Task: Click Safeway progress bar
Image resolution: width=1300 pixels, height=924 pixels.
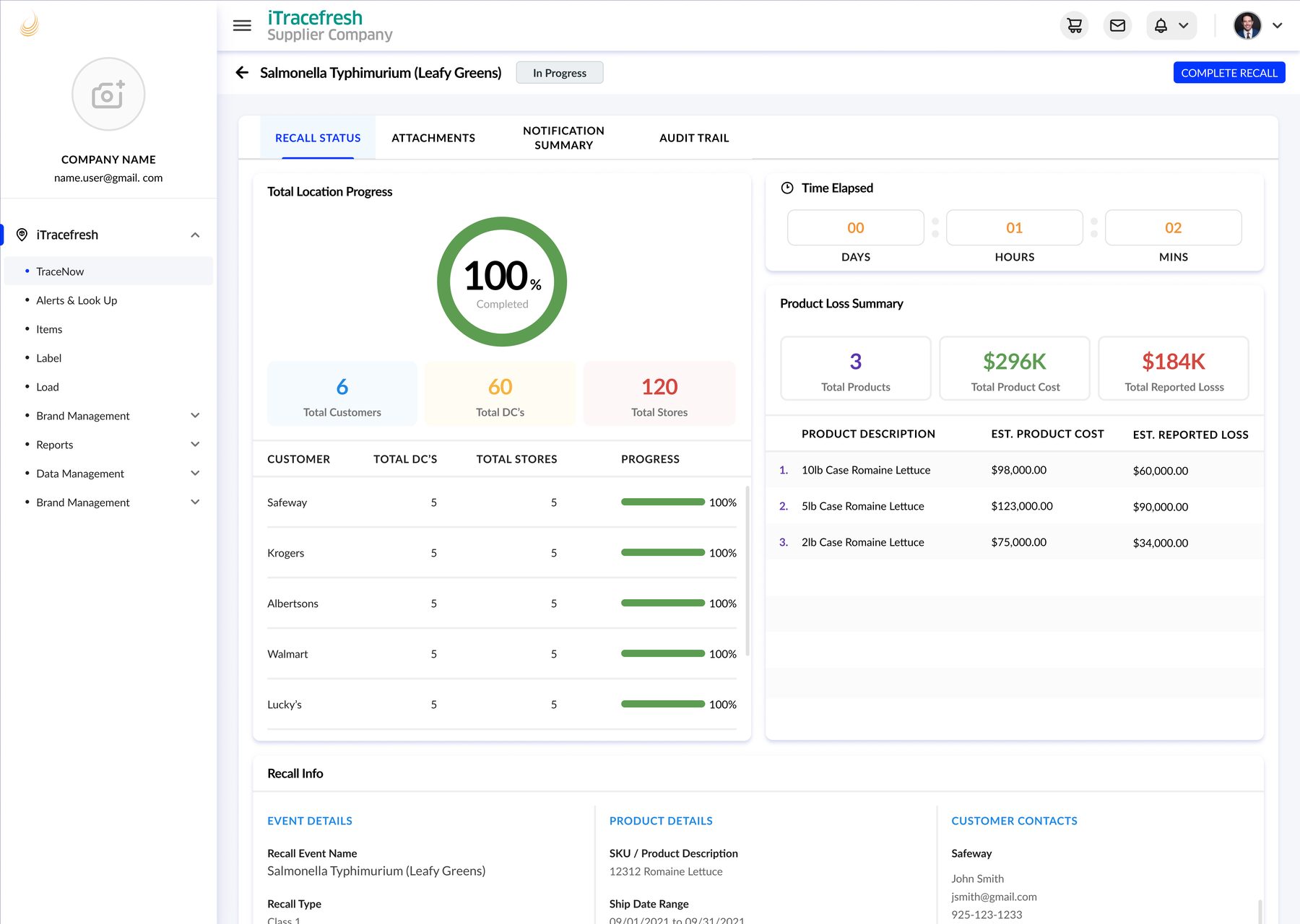Action: click(x=663, y=502)
